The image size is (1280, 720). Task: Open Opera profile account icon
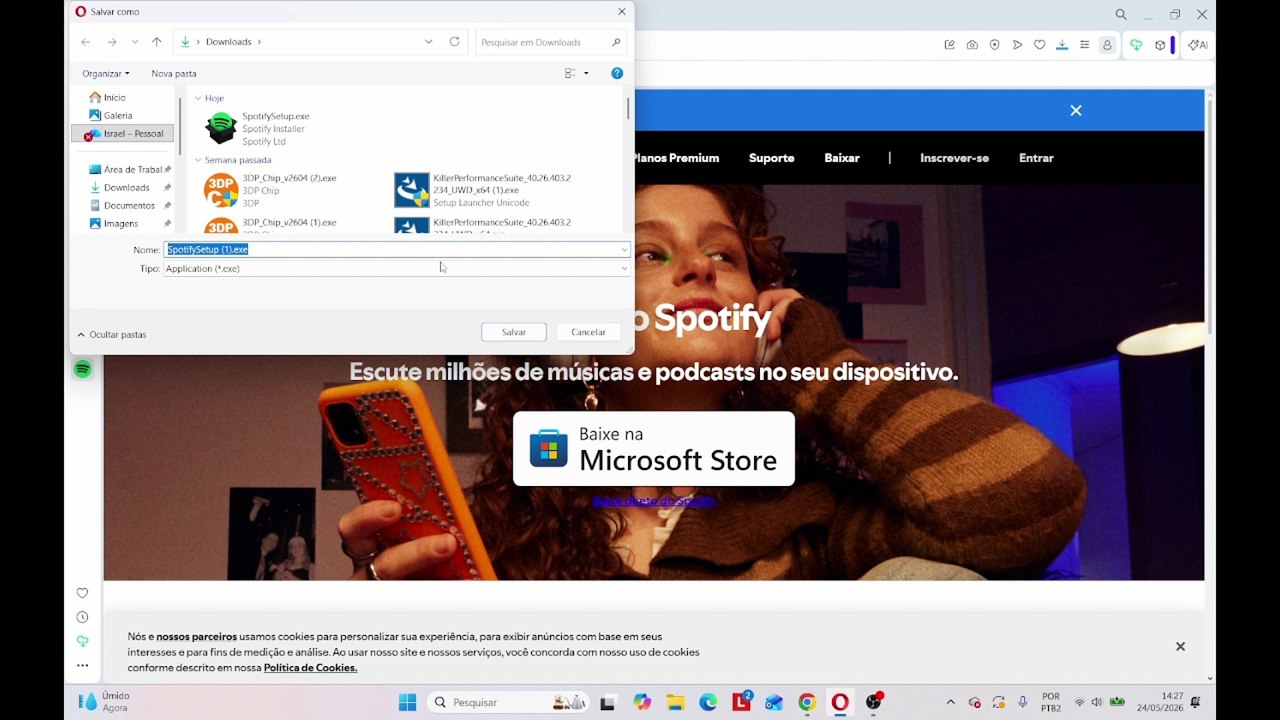pos(1107,45)
